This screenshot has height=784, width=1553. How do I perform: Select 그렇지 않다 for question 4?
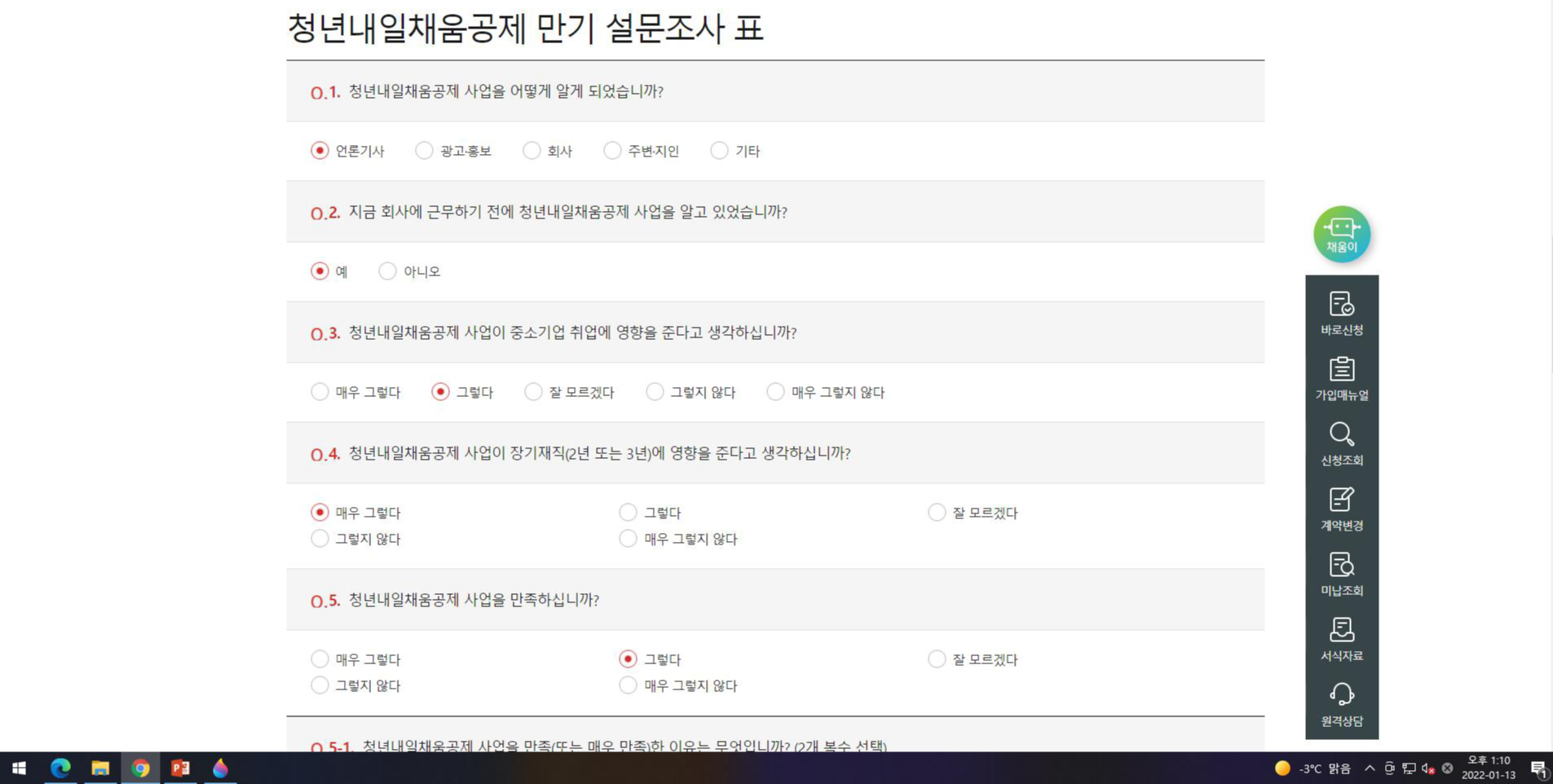pyautogui.click(x=320, y=538)
